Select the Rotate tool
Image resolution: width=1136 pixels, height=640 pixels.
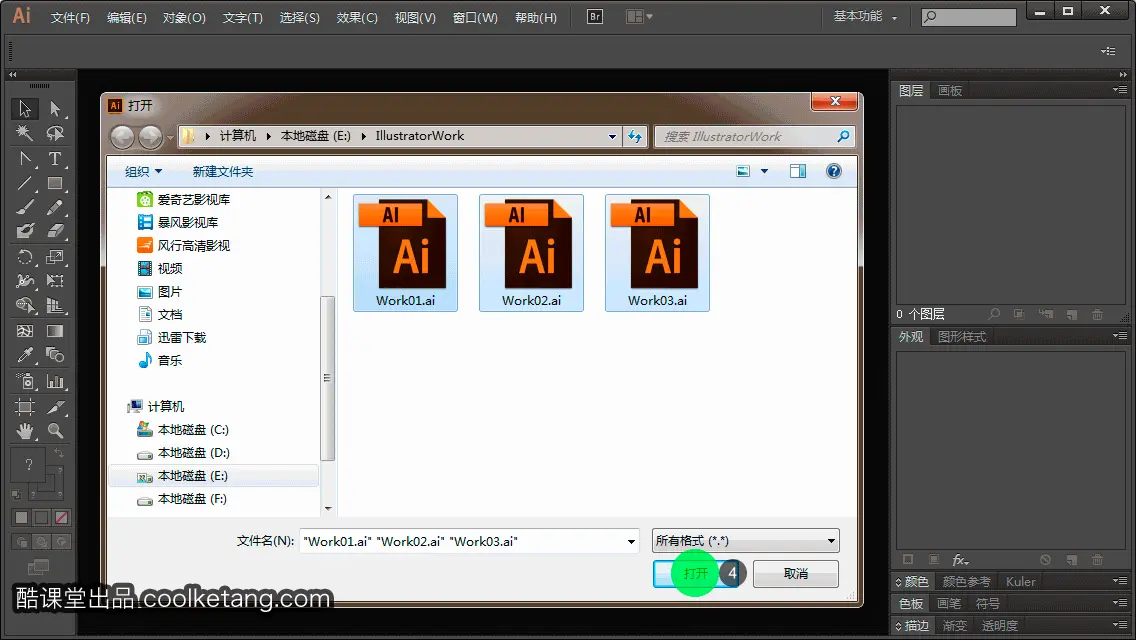pyautogui.click(x=25, y=257)
